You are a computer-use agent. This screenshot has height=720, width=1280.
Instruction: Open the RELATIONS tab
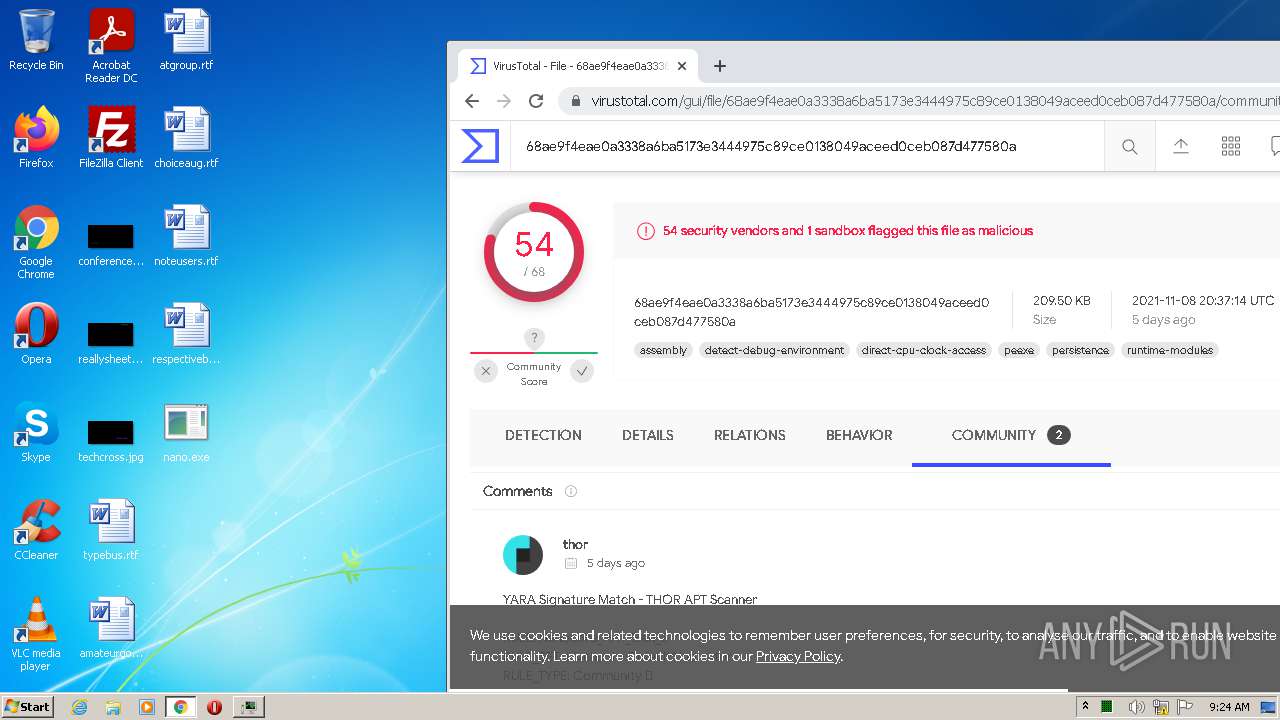pos(750,435)
